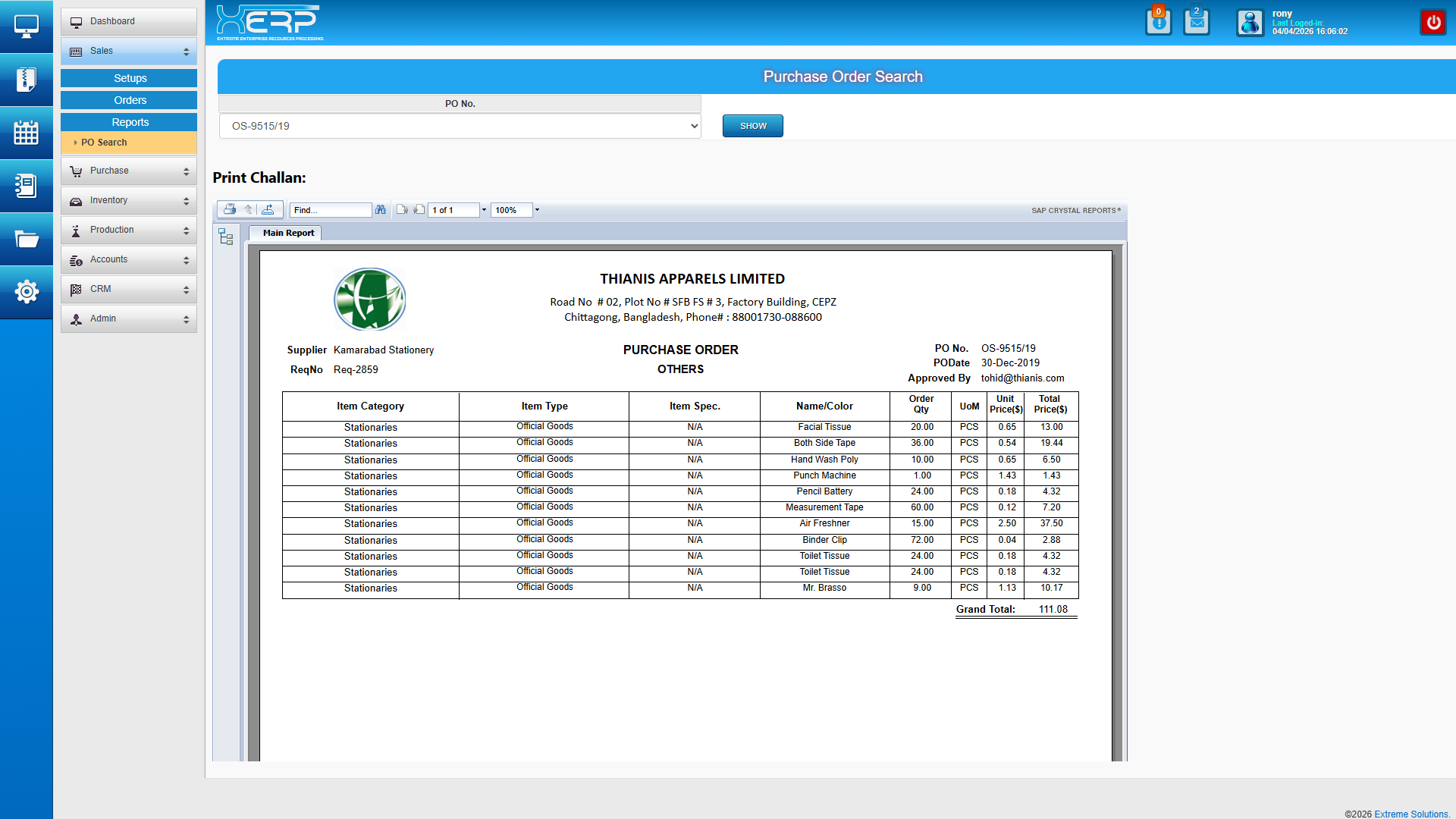Viewport: 1456px width, 819px height.
Task: Print the report using the printer icon
Action: pos(229,209)
